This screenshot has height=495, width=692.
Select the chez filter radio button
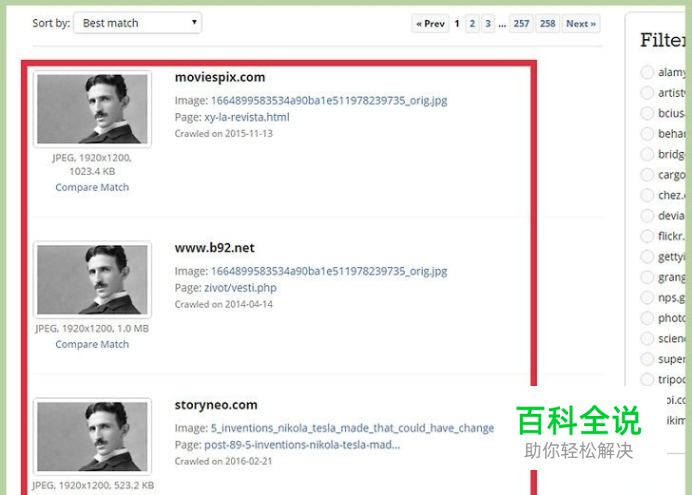(647, 195)
